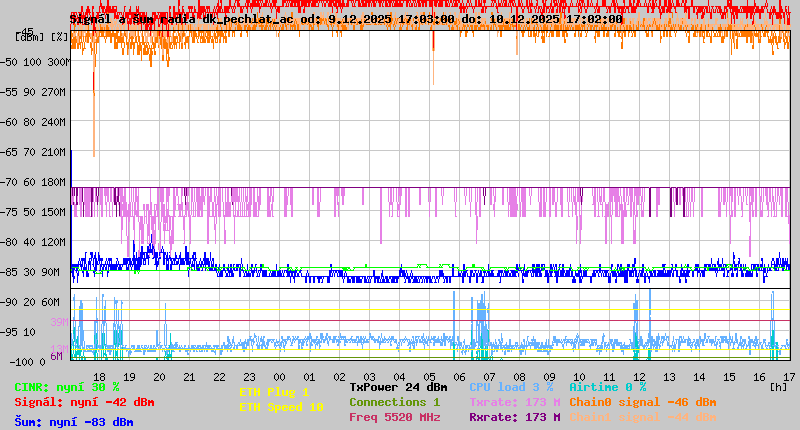
Task: Click the '[dBm]' unit header above the y-axis
Action: [30, 37]
